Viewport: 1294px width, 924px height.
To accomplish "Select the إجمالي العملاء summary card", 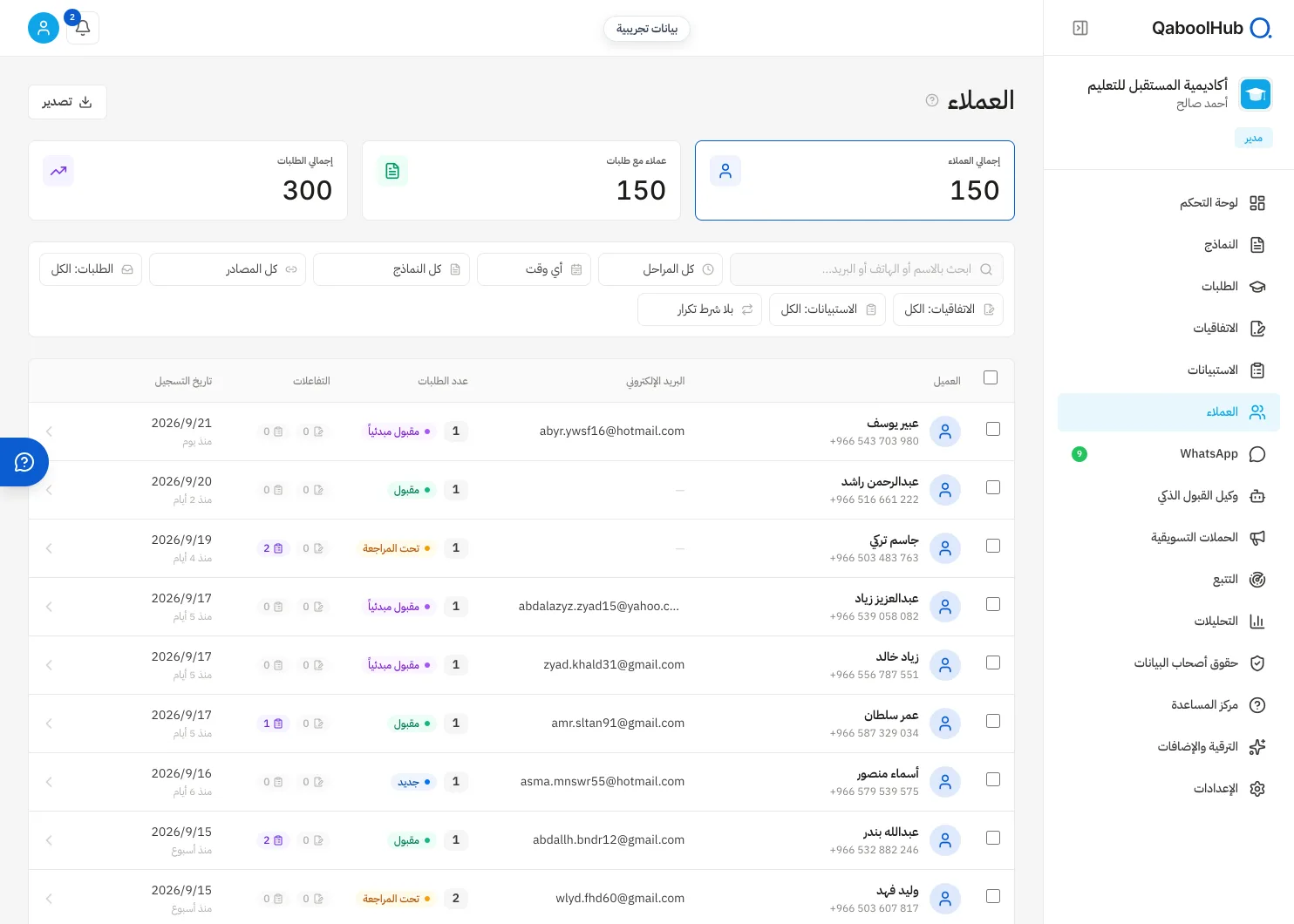I will click(x=855, y=180).
